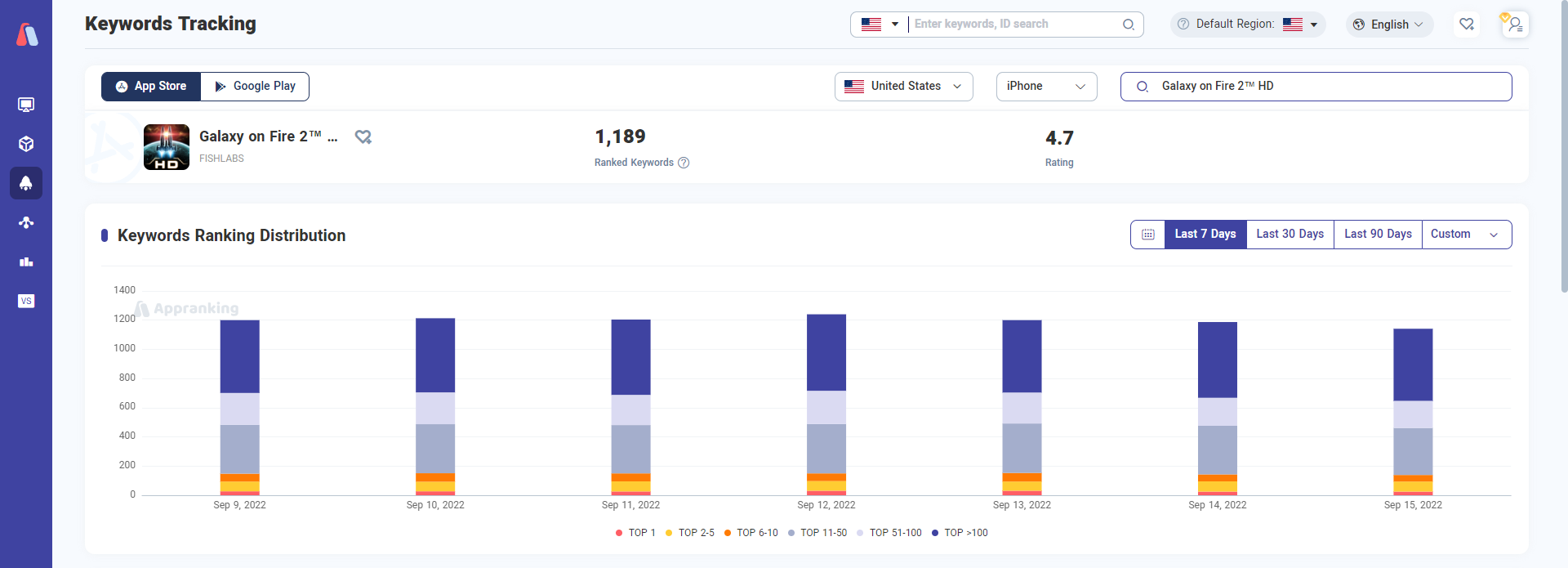Click the Galaxy on Fire 2 app thumbnail
This screenshot has width=1568, height=568.
pyautogui.click(x=167, y=147)
